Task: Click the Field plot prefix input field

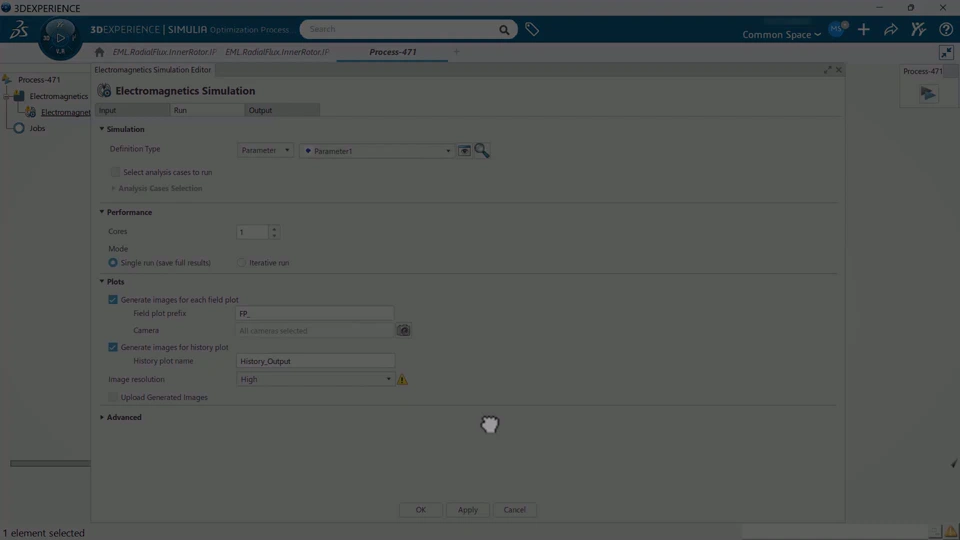Action: [x=315, y=313]
